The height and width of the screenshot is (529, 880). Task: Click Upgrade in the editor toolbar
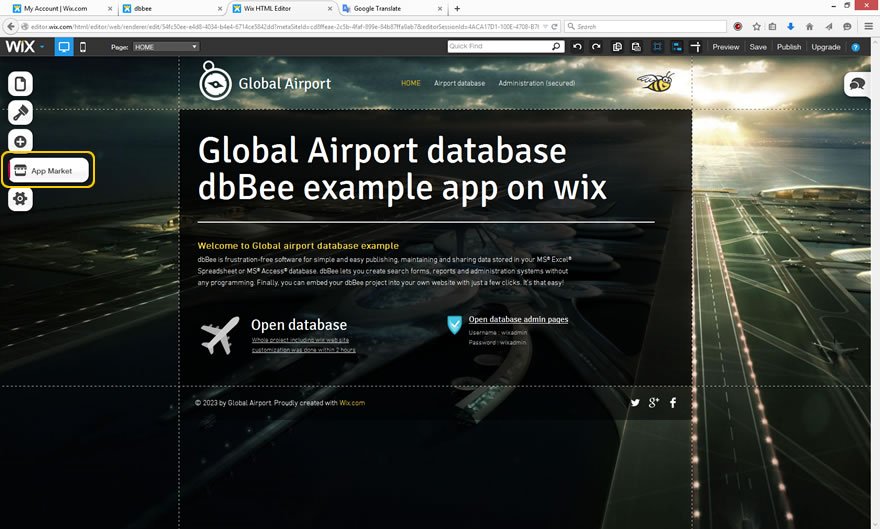[x=826, y=47]
